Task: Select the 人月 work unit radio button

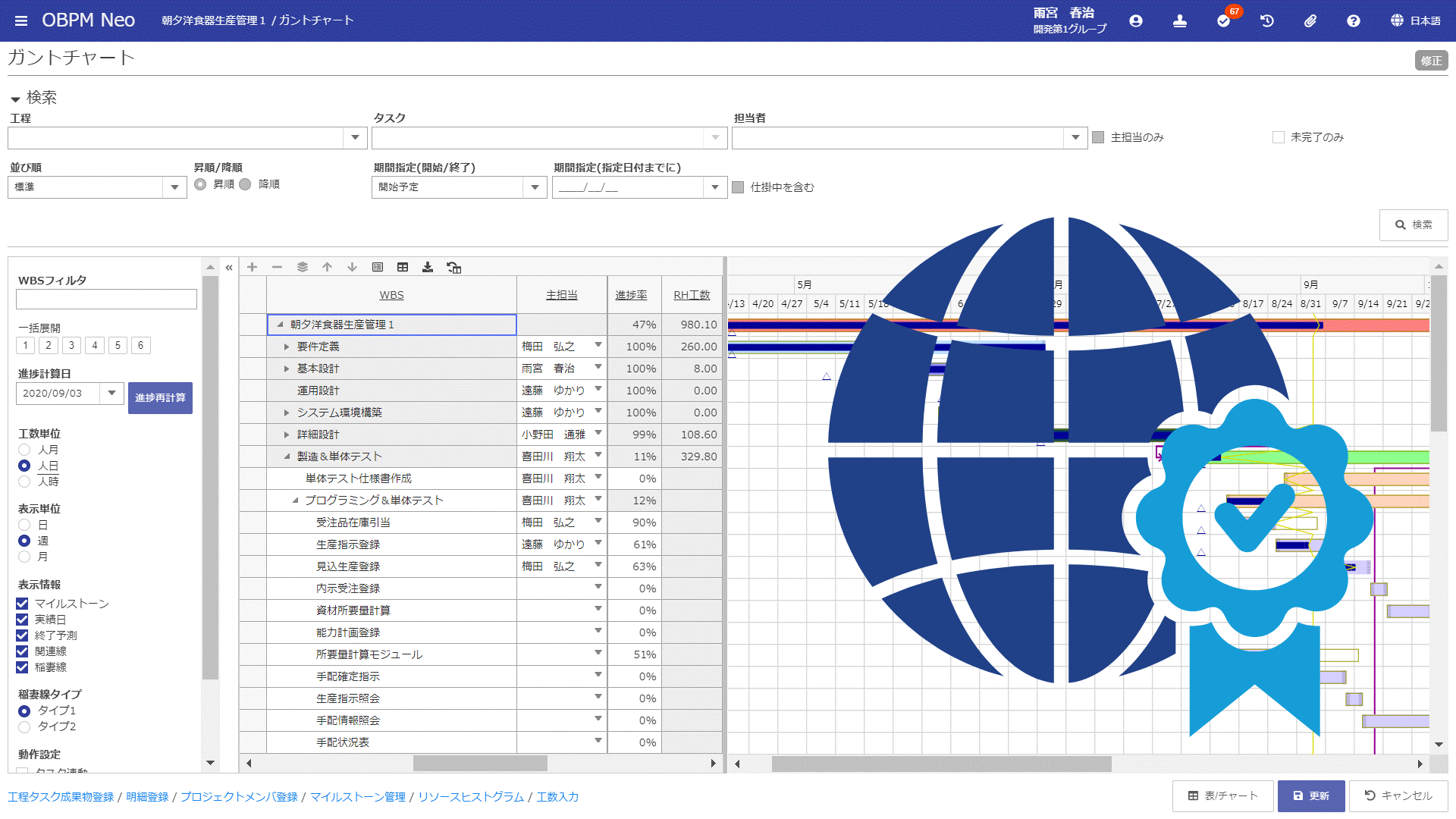Action: click(x=24, y=450)
